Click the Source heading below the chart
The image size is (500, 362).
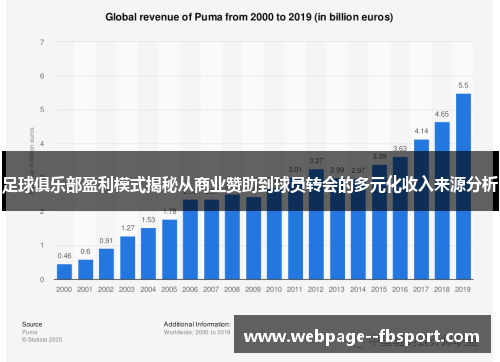(x=32, y=324)
